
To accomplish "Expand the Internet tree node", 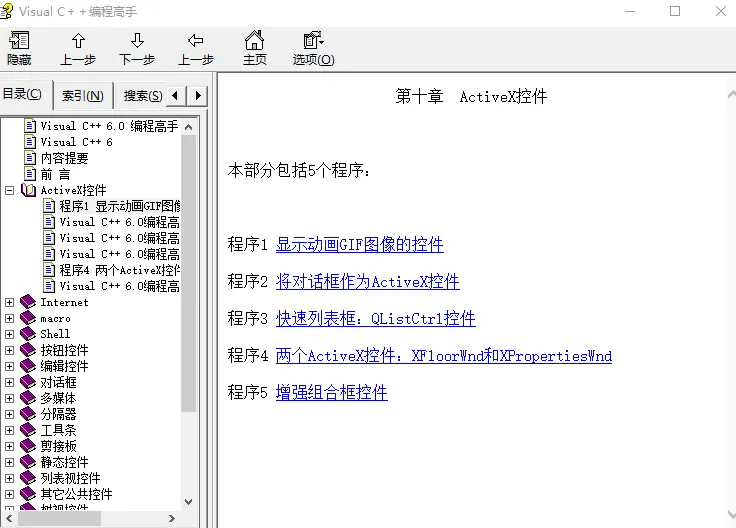I will tap(10, 302).
